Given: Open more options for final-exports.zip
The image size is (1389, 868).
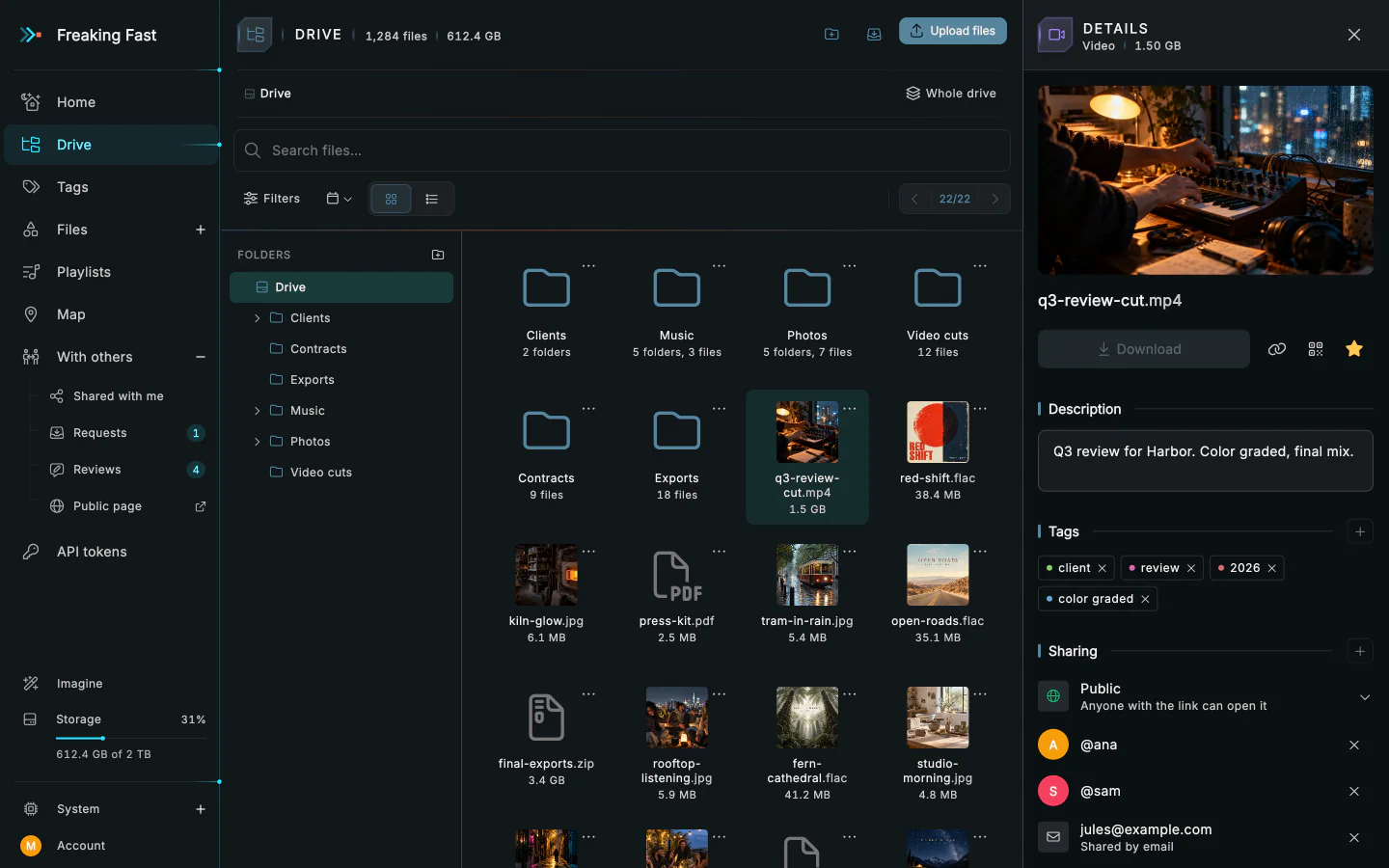Looking at the screenshot, I should click(588, 694).
